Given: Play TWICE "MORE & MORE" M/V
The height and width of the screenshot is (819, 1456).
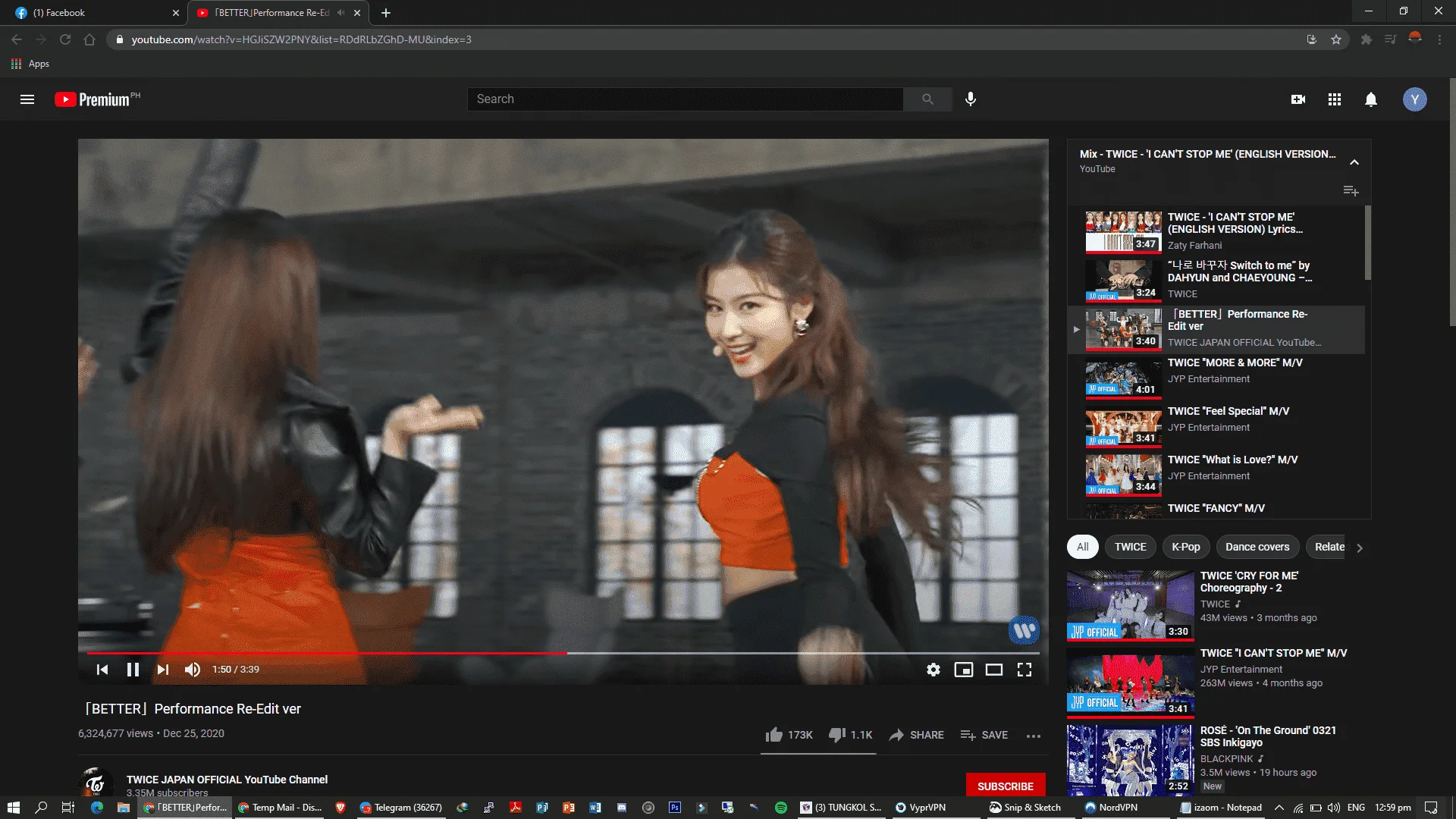Looking at the screenshot, I should tap(1216, 378).
